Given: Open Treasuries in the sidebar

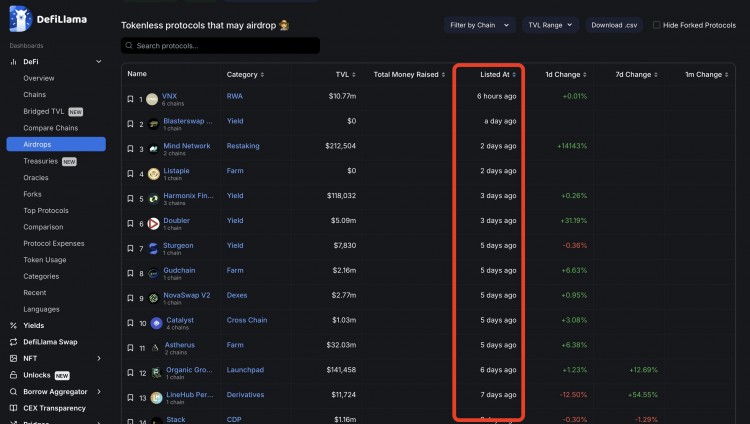Looking at the screenshot, I should (40, 161).
